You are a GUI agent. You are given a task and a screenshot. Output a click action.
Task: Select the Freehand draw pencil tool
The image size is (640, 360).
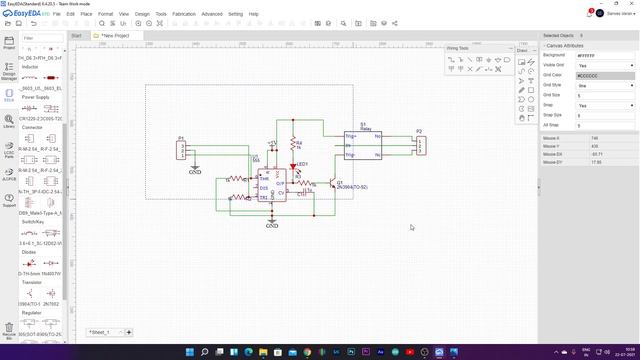point(521,90)
